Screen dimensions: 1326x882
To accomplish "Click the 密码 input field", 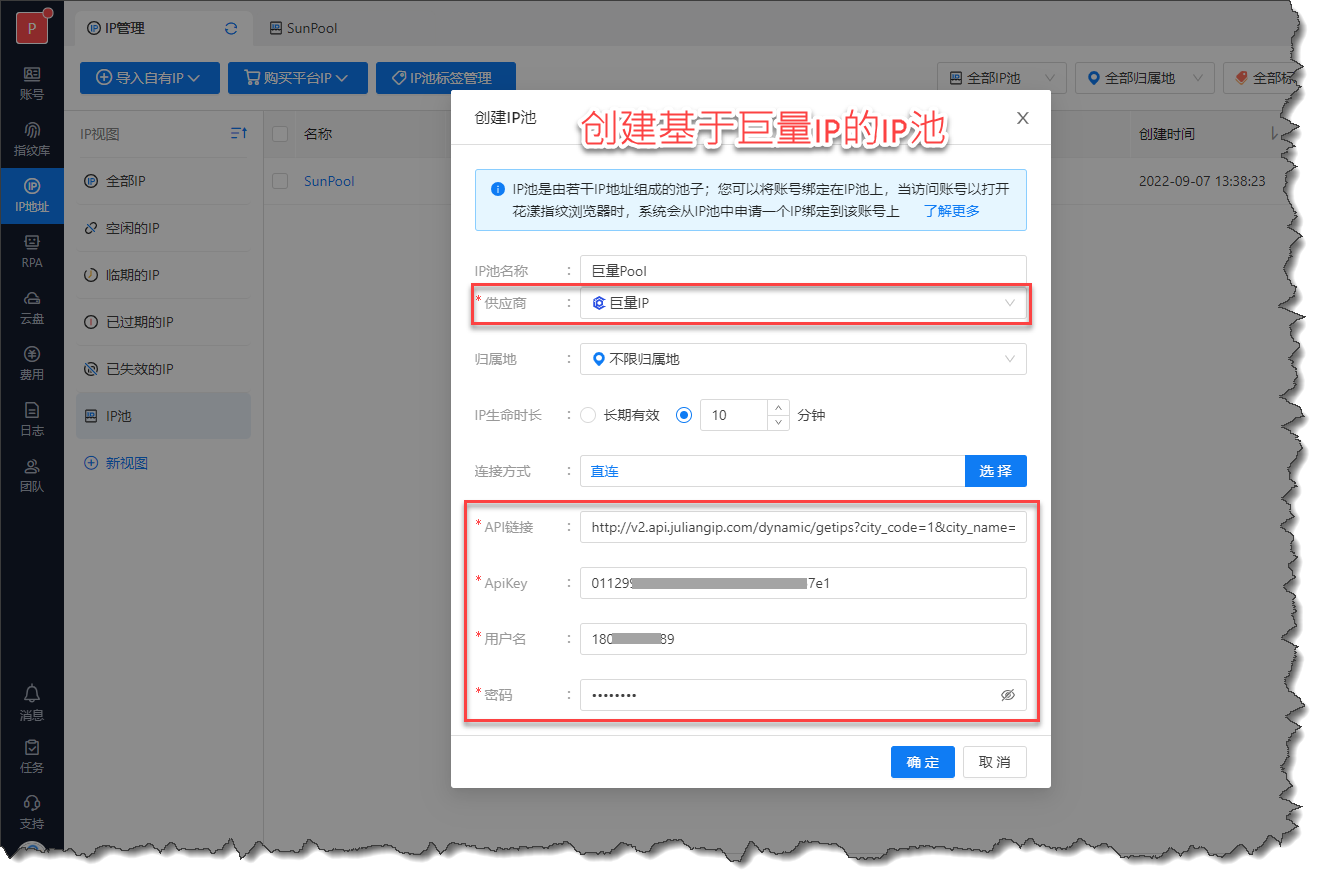I will [x=803, y=695].
